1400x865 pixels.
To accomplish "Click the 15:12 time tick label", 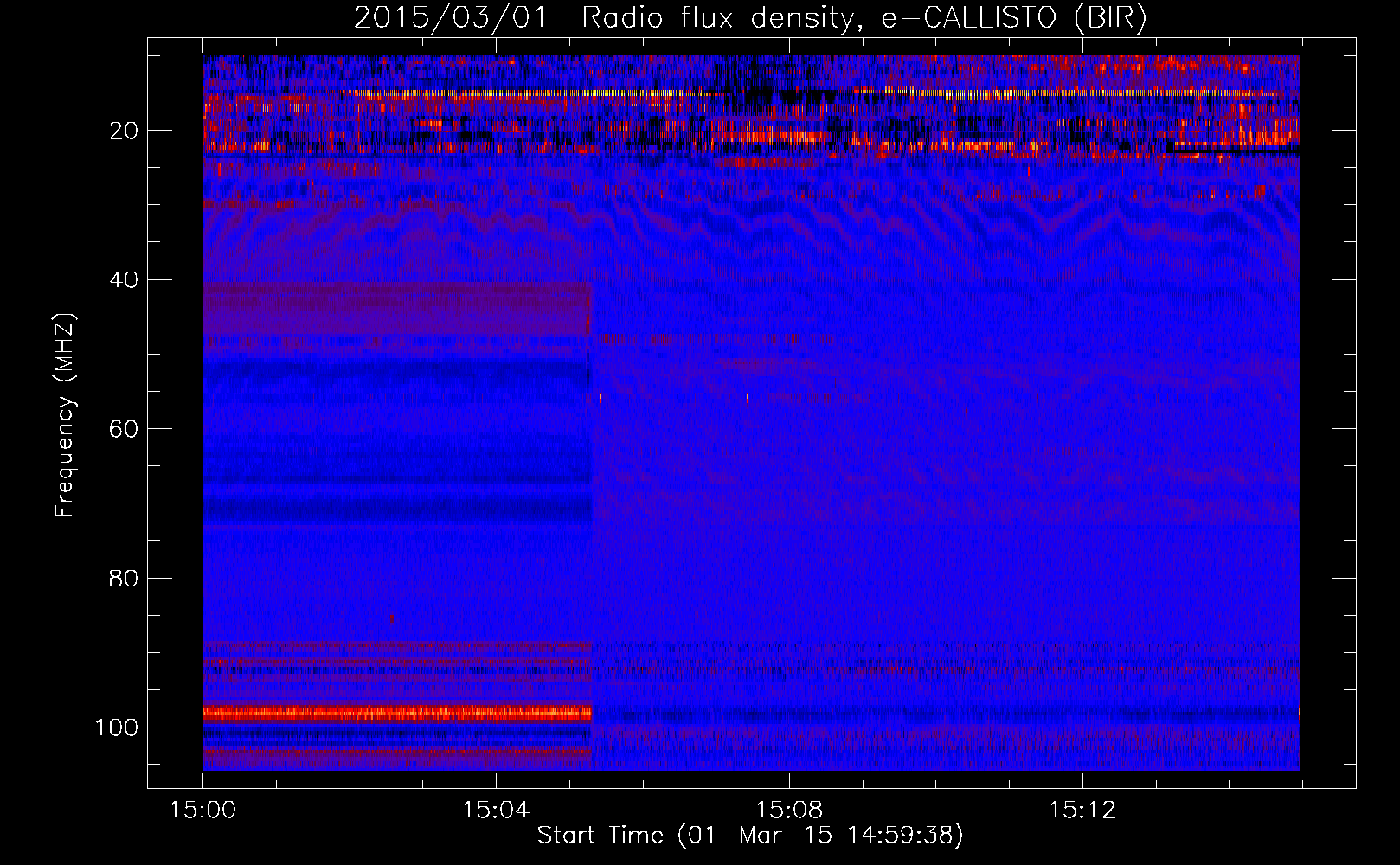I will coord(1082,810).
